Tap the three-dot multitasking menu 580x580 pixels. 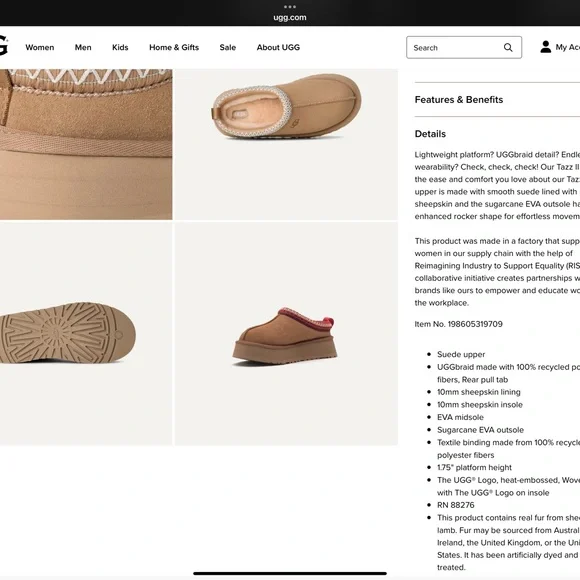(290, 7)
